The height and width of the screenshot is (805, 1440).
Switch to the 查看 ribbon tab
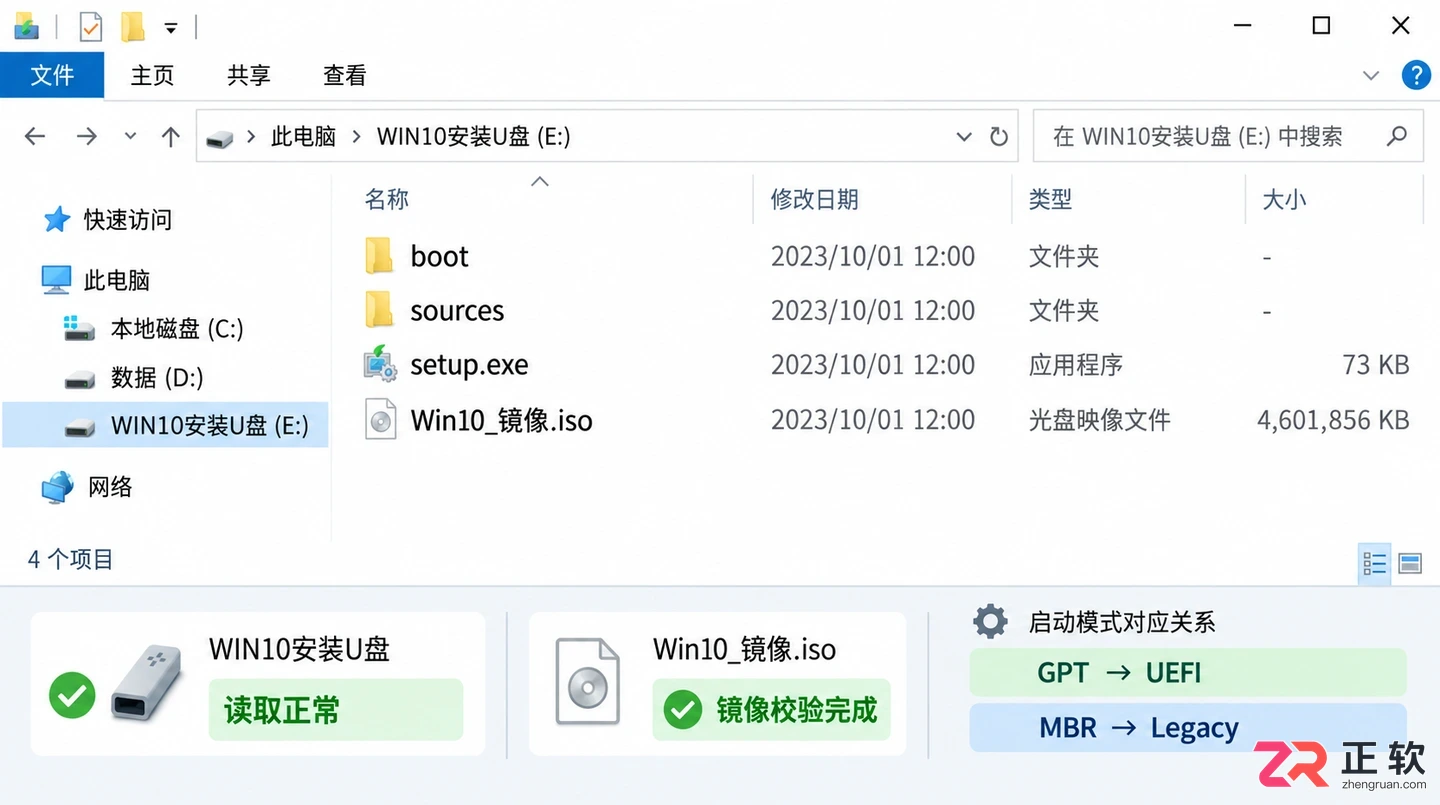click(x=344, y=75)
